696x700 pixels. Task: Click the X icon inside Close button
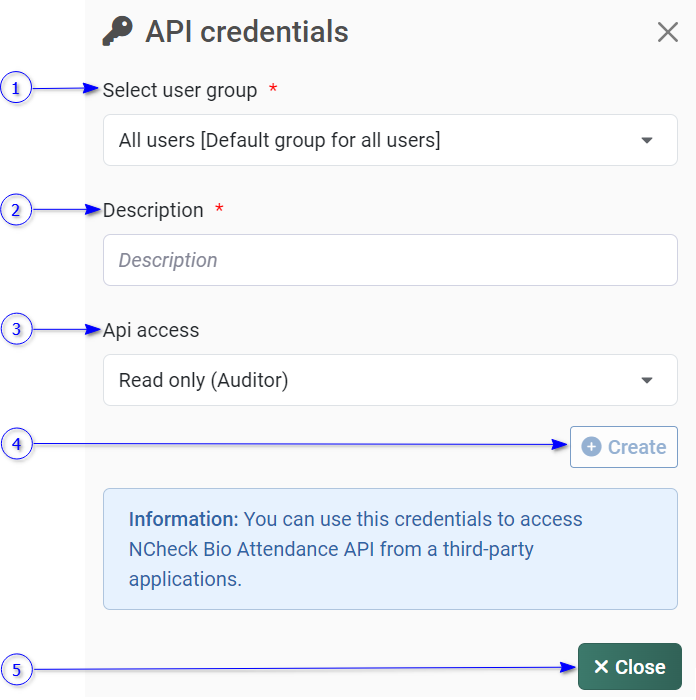(601, 667)
